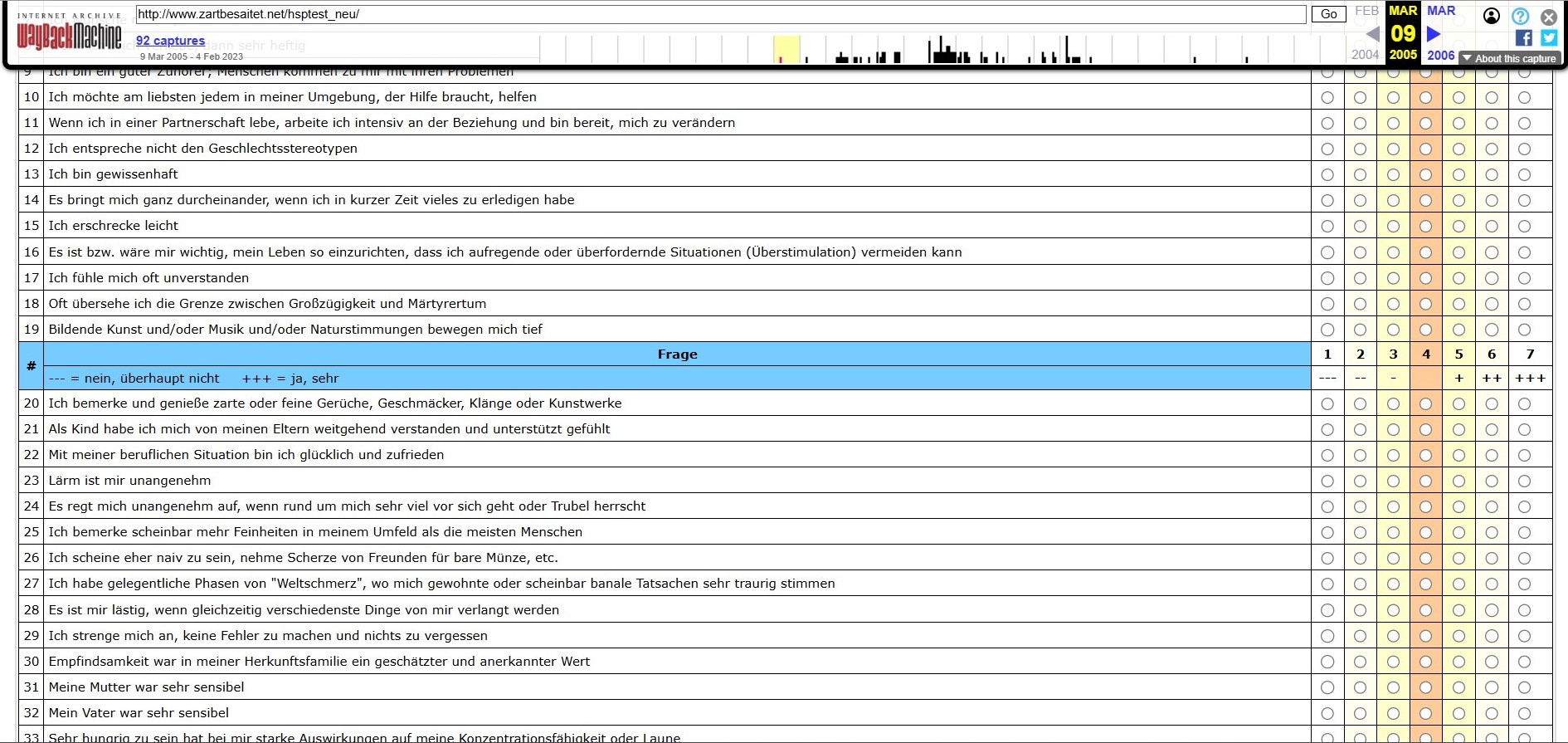The width and height of the screenshot is (1568, 743).
Task: Click the highlighted 2005 timeline bar
Action: [786, 50]
